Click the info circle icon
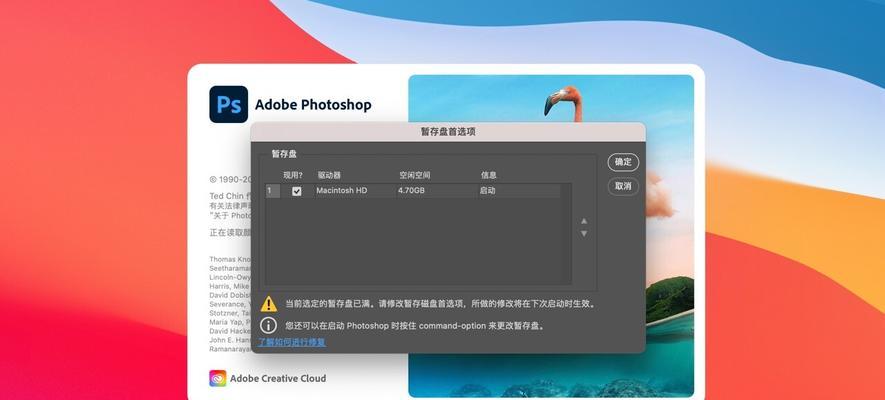This screenshot has width=885, height=400. (269, 326)
